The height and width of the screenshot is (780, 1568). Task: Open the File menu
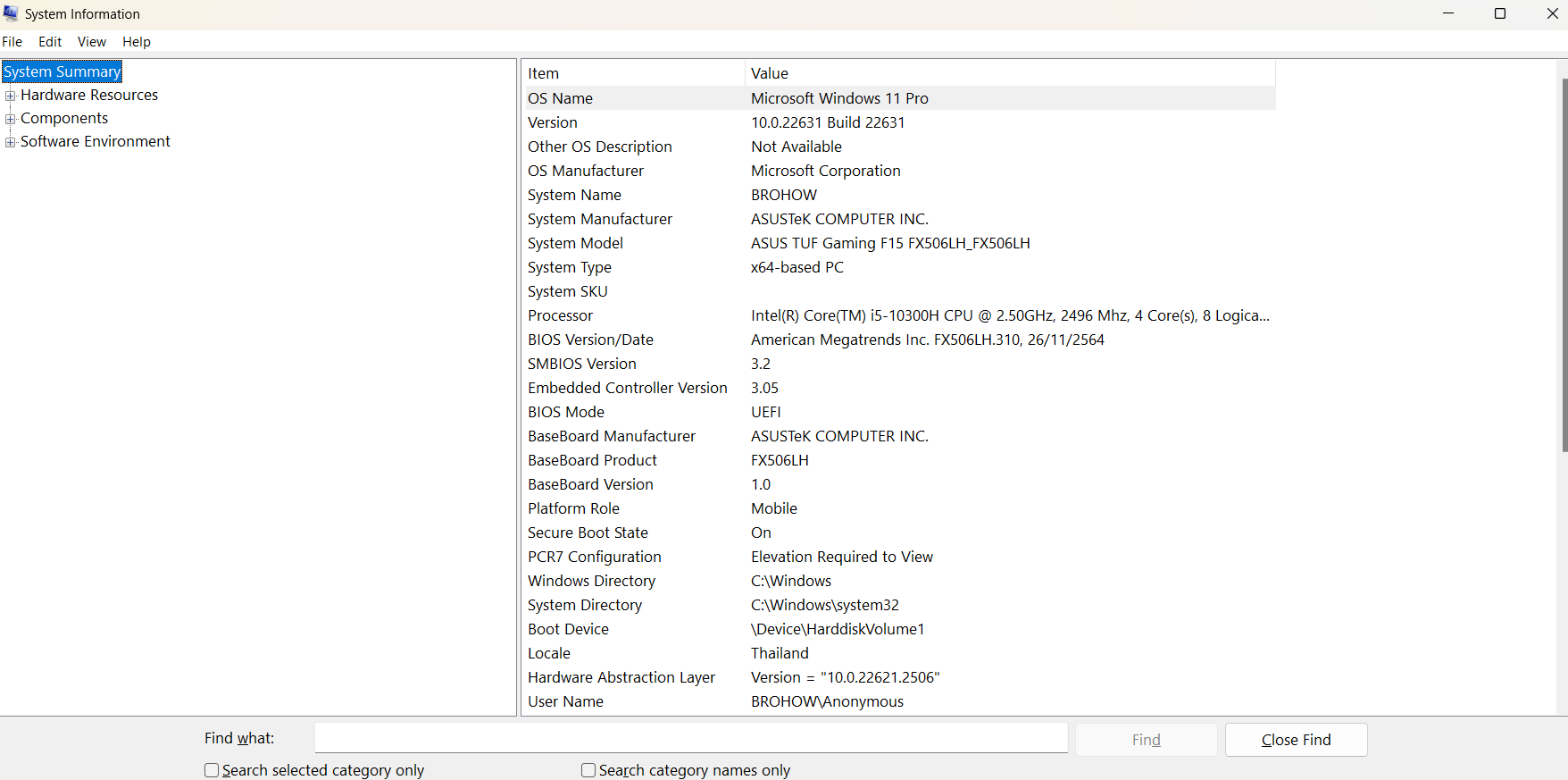point(13,42)
